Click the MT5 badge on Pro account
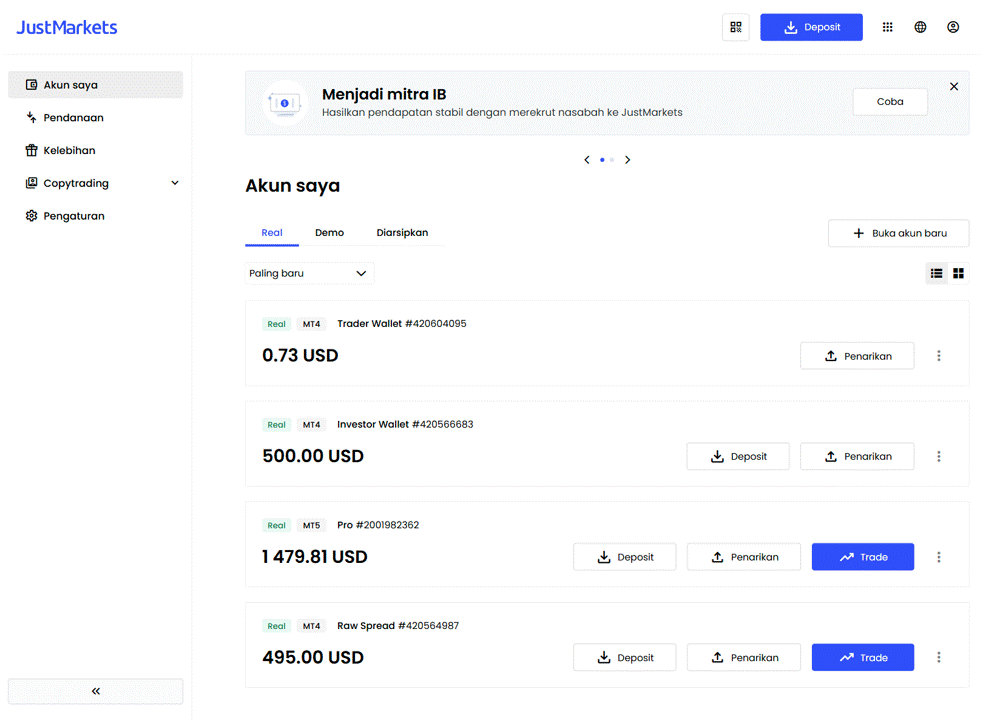The image size is (983, 720). [x=312, y=526]
